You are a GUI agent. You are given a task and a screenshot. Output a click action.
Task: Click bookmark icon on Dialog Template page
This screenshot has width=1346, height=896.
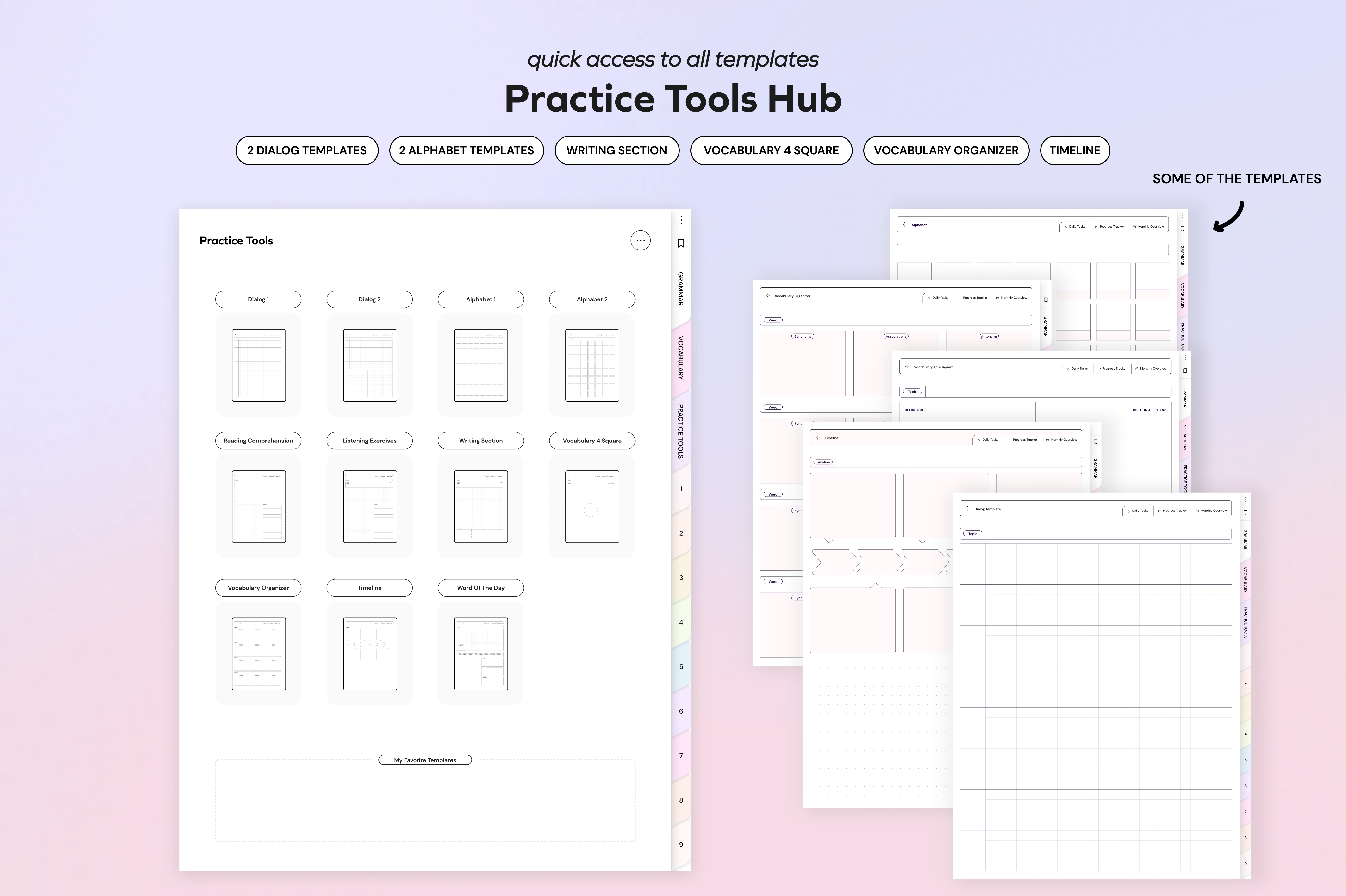pos(1246,513)
